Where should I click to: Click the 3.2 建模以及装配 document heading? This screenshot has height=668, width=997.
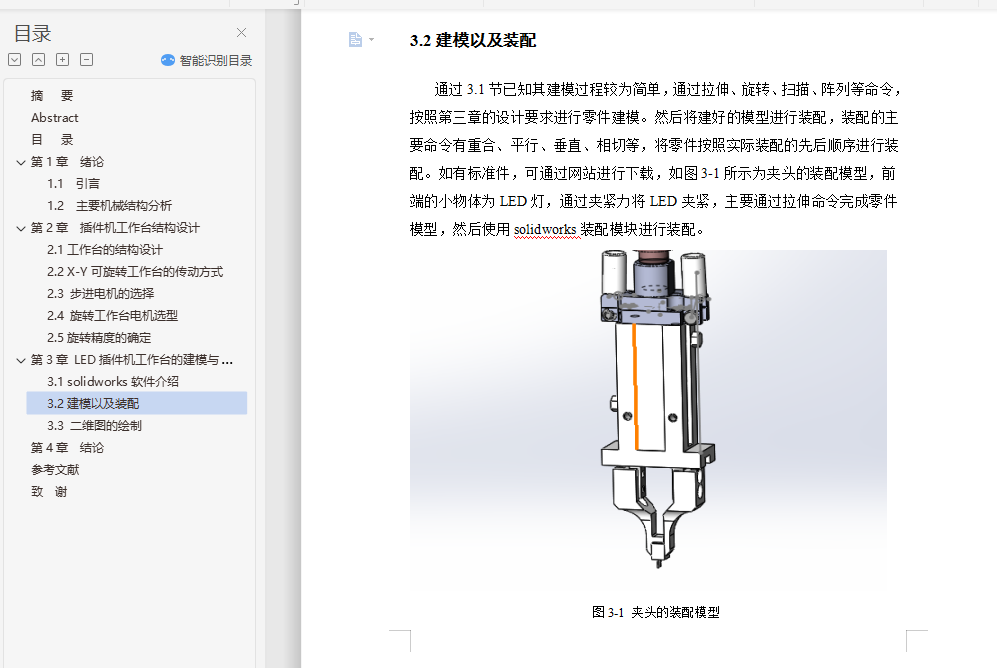(472, 40)
